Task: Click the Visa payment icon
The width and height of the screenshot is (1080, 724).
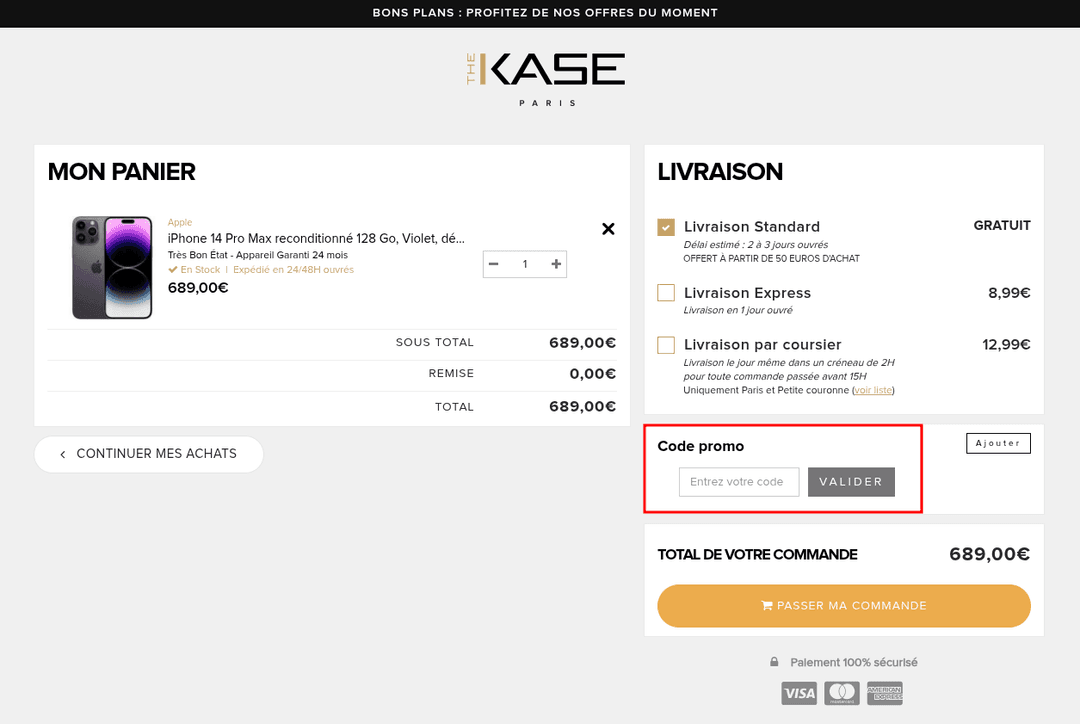Action: [799, 693]
